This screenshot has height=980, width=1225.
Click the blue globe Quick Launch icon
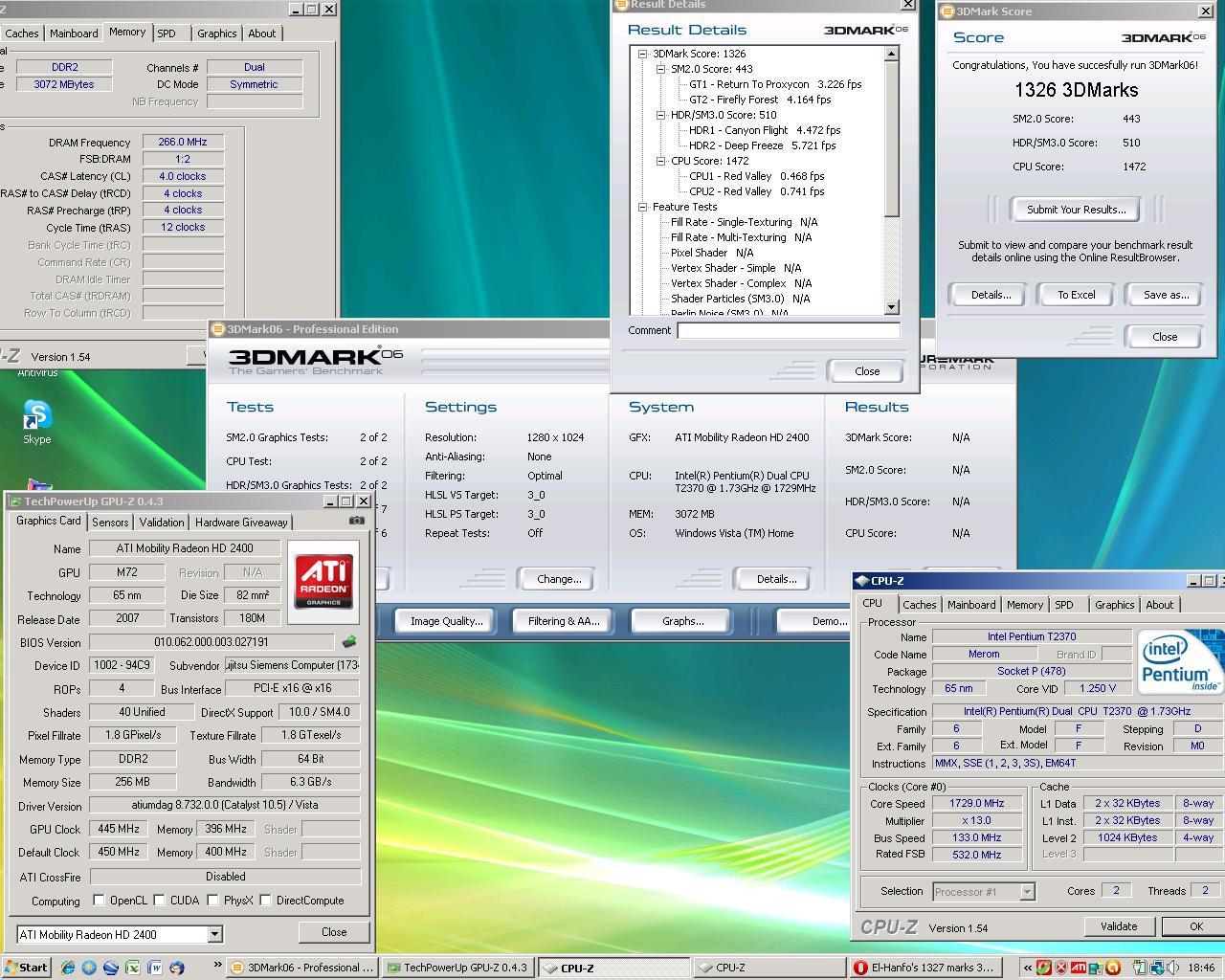(89, 968)
